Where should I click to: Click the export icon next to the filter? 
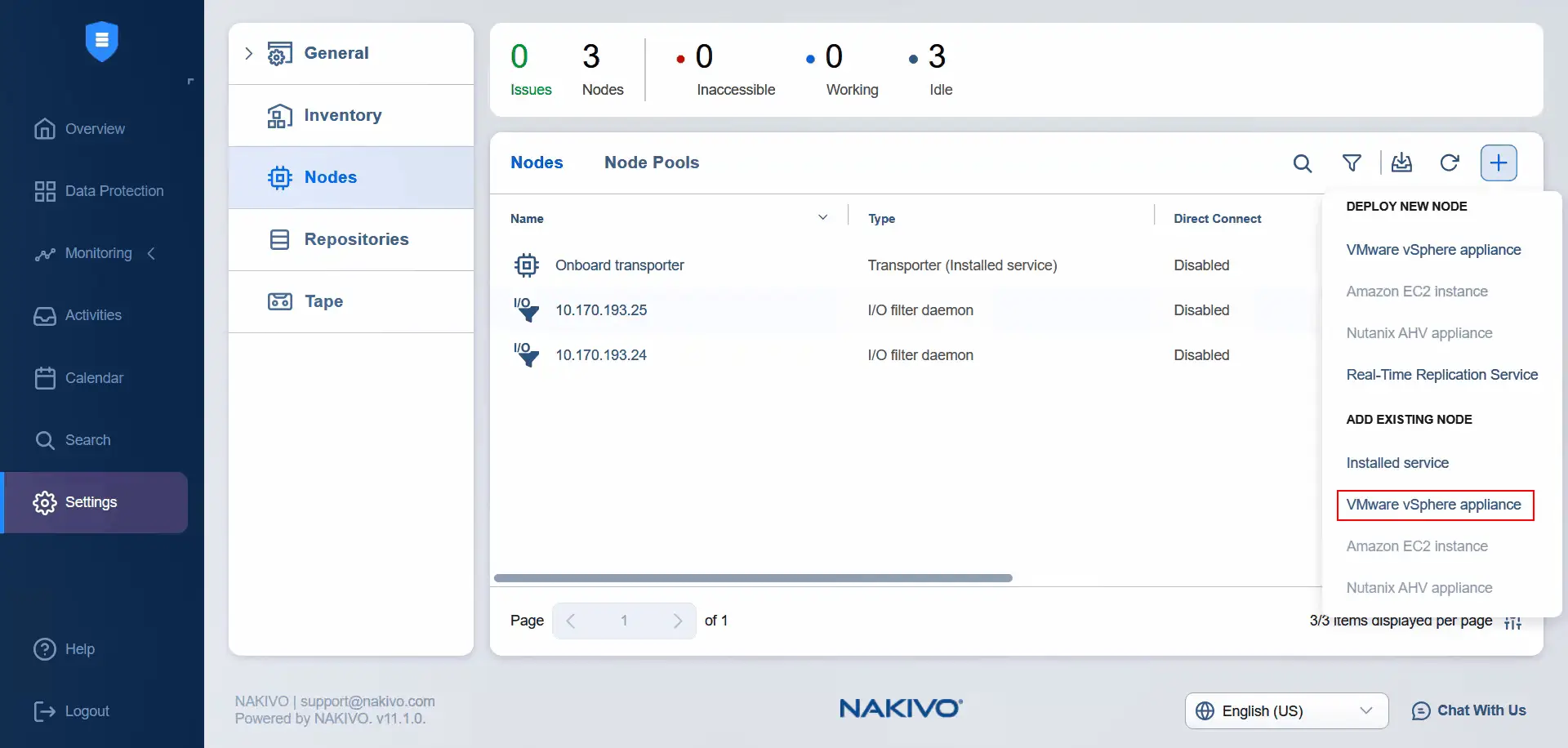pos(1402,163)
